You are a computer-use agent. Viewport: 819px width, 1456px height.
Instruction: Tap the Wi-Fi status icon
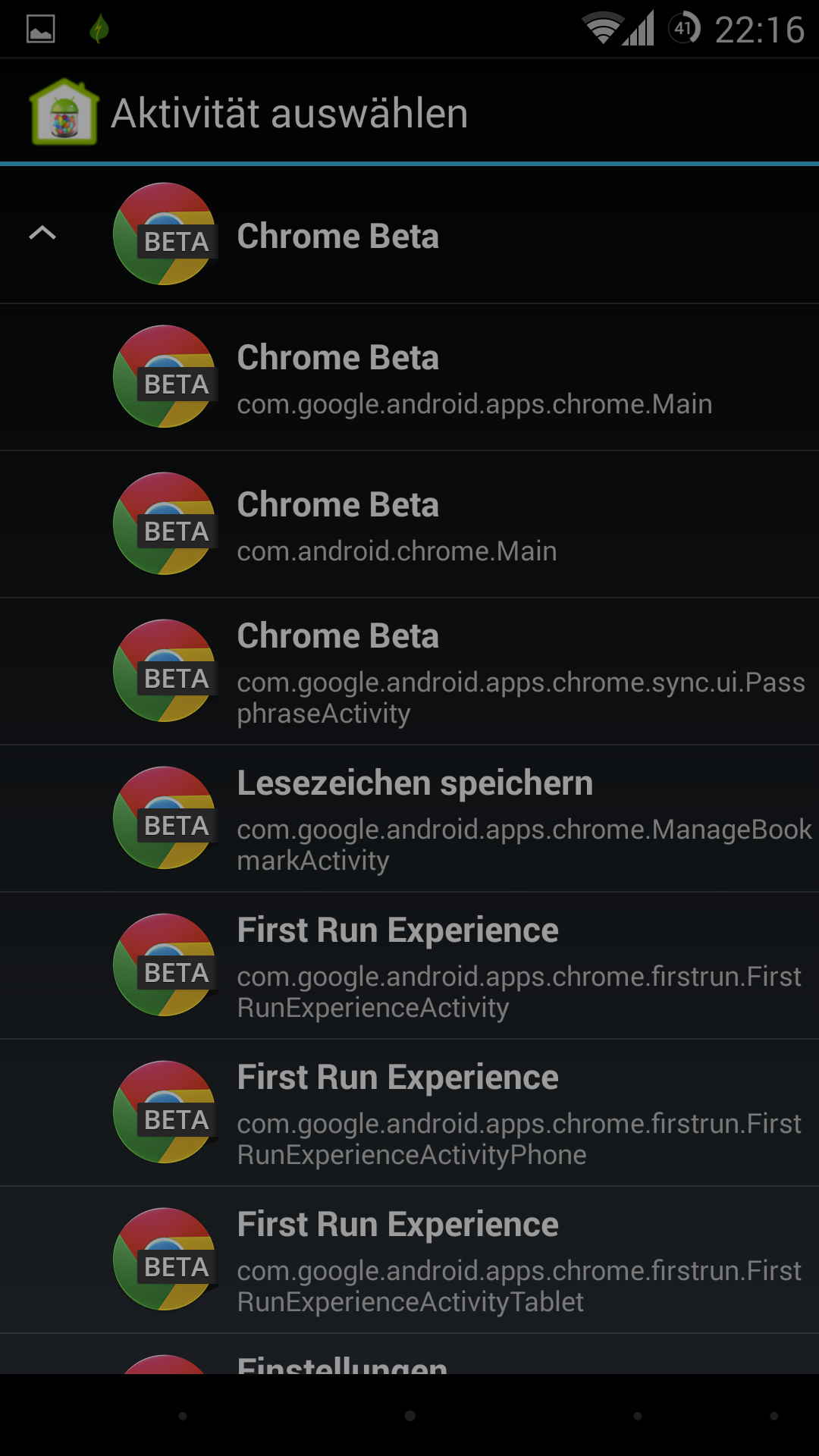(x=602, y=29)
